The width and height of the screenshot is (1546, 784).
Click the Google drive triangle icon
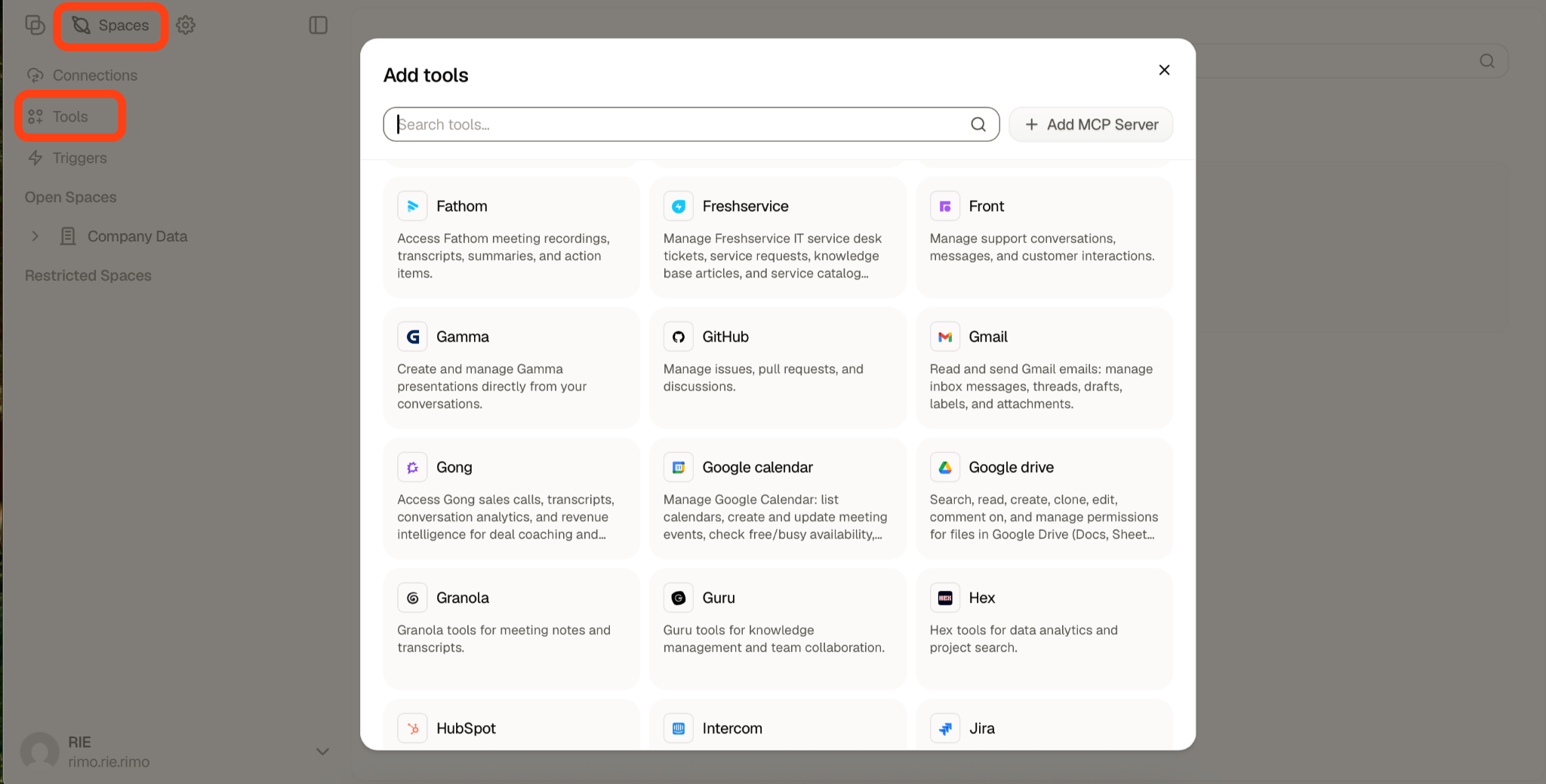pyautogui.click(x=945, y=467)
